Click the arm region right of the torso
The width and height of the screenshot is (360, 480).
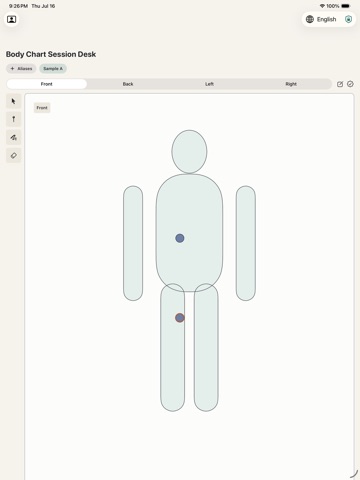click(x=246, y=243)
